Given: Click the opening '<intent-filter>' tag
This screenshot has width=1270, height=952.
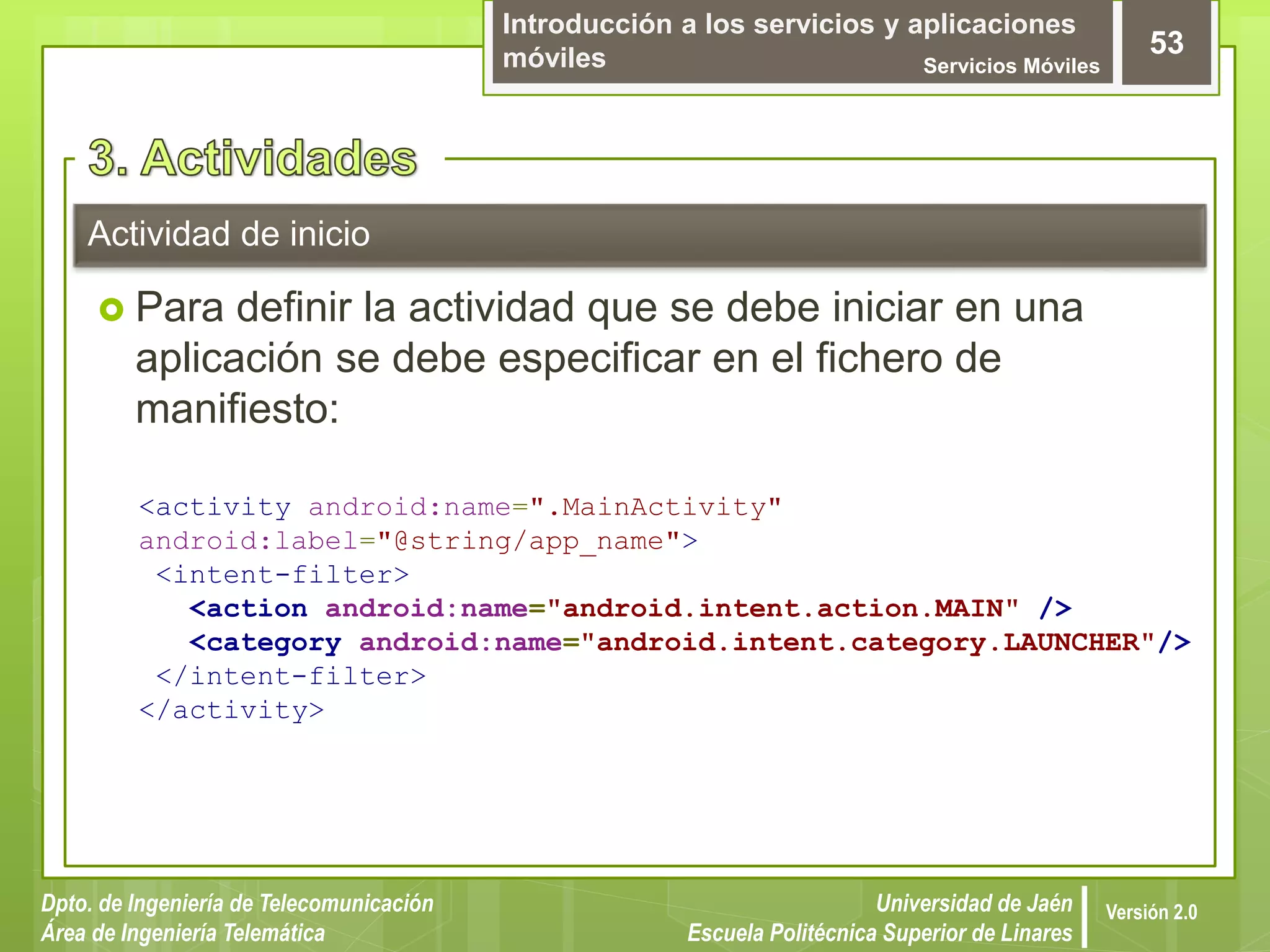Looking at the screenshot, I should [282, 575].
